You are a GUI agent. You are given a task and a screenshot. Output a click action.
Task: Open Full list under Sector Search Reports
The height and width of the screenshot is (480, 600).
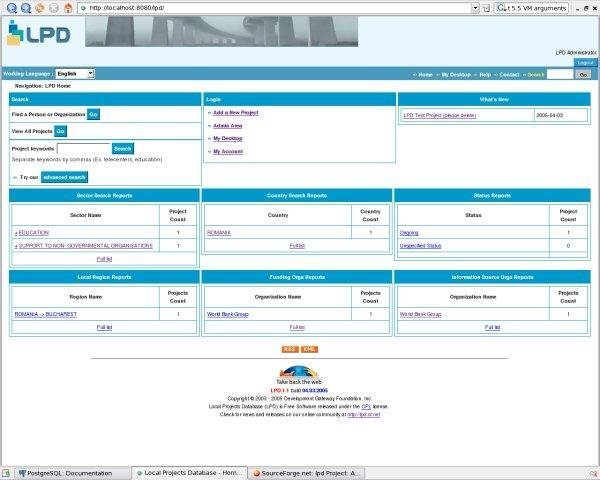coord(104,259)
